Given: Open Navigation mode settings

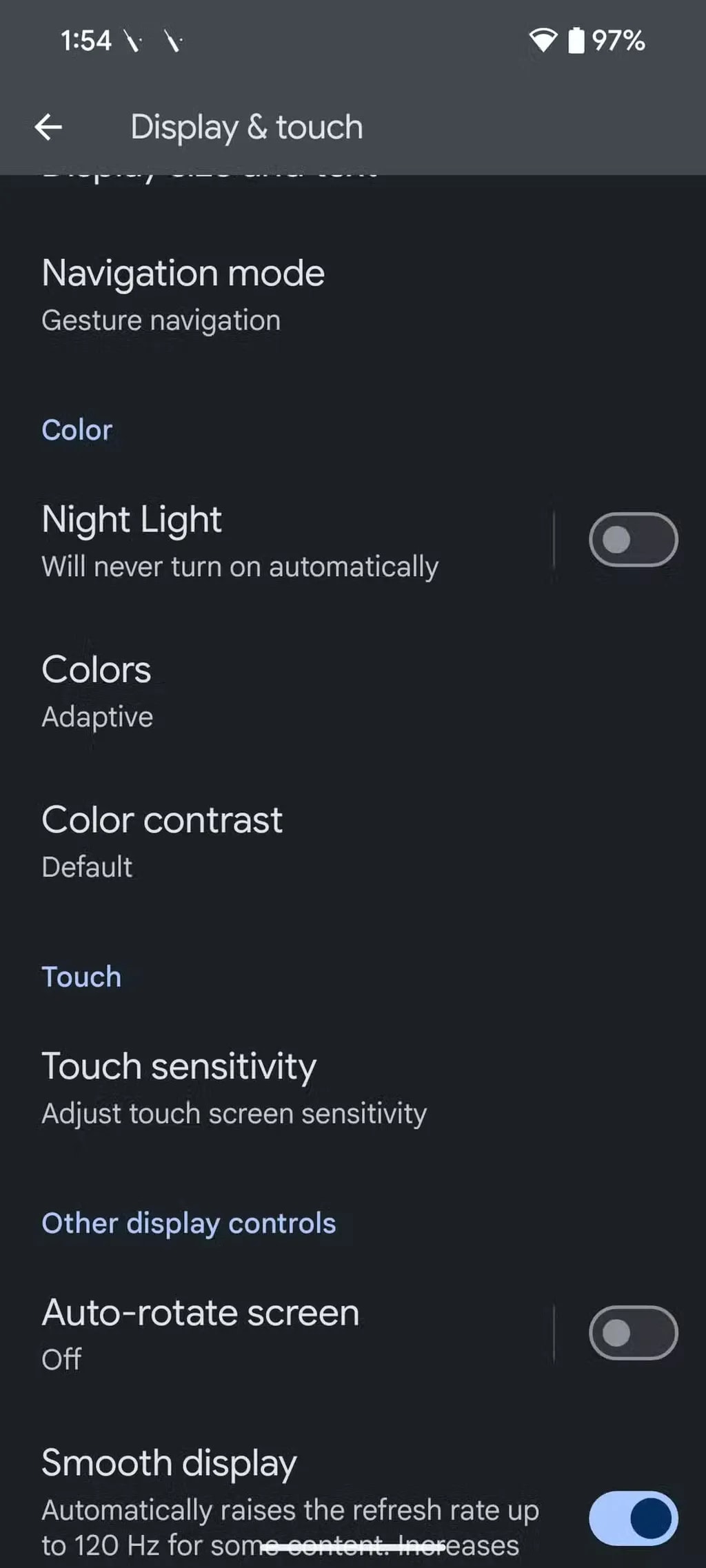Looking at the screenshot, I should [x=183, y=295].
